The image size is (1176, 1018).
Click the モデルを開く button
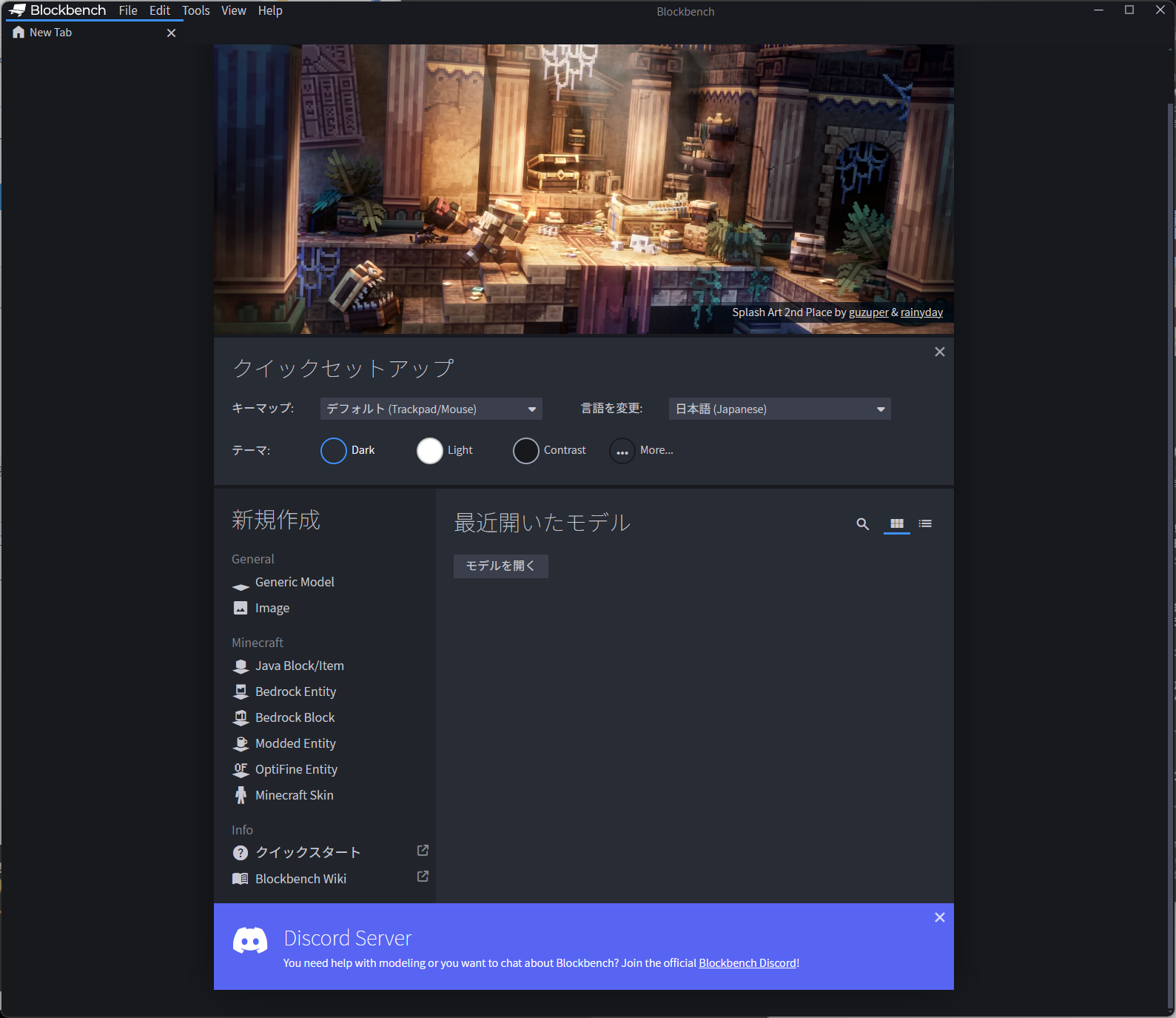[x=501, y=566]
